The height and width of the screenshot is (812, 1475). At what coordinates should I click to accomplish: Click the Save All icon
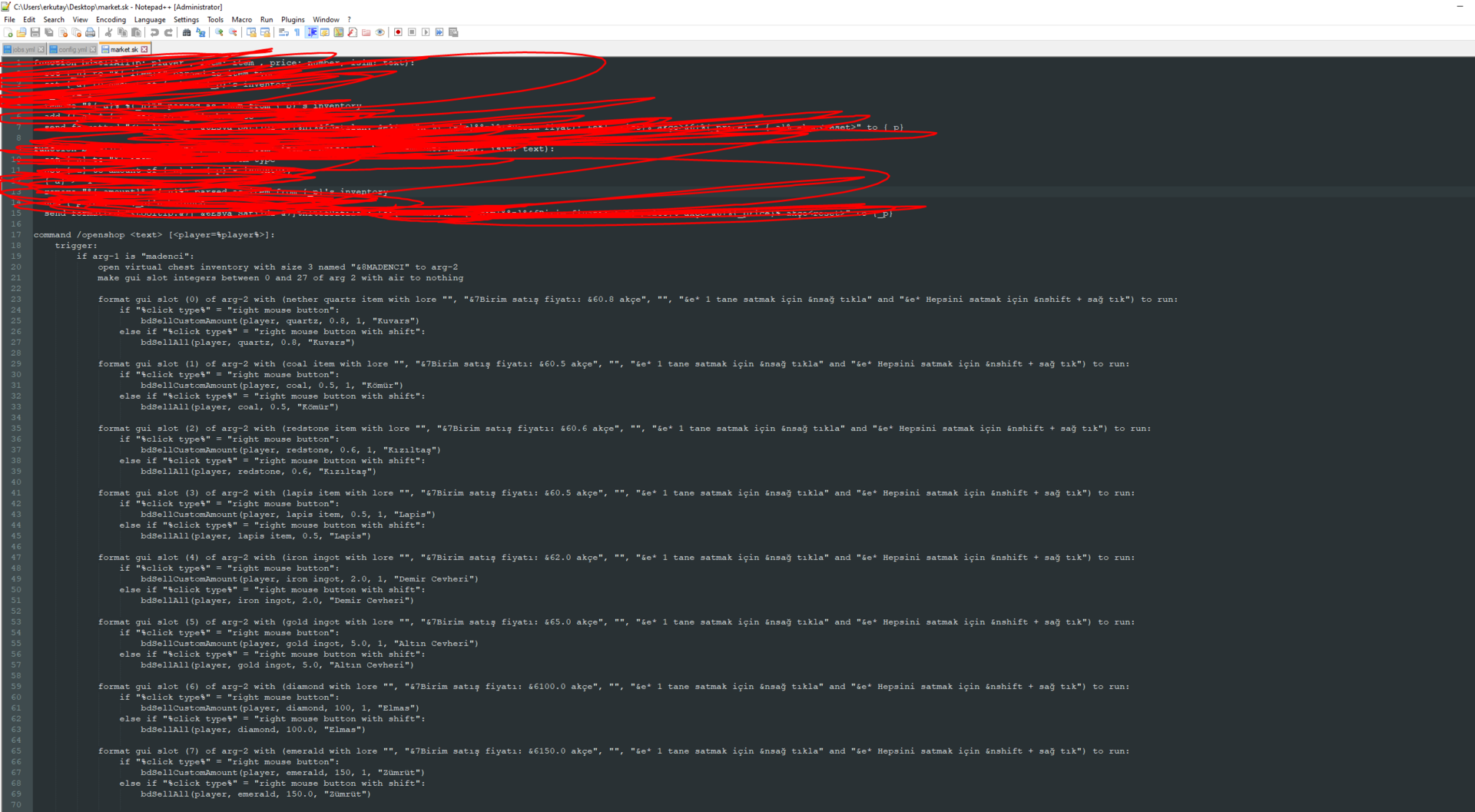[x=49, y=32]
